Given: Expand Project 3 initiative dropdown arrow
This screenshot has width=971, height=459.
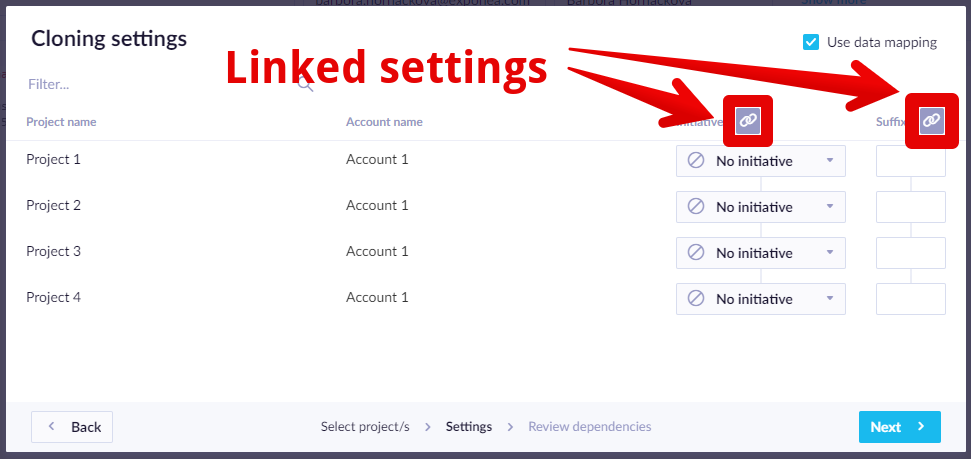Looking at the screenshot, I should point(830,252).
